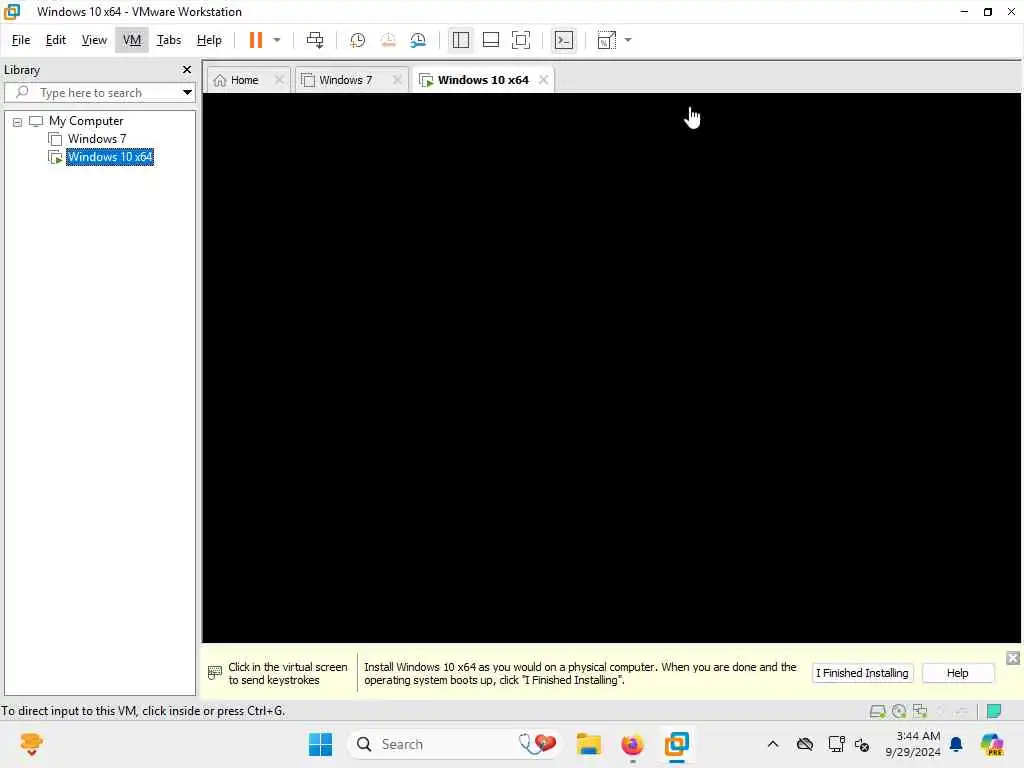
Task: Open the File menu
Action: pyautogui.click(x=21, y=40)
